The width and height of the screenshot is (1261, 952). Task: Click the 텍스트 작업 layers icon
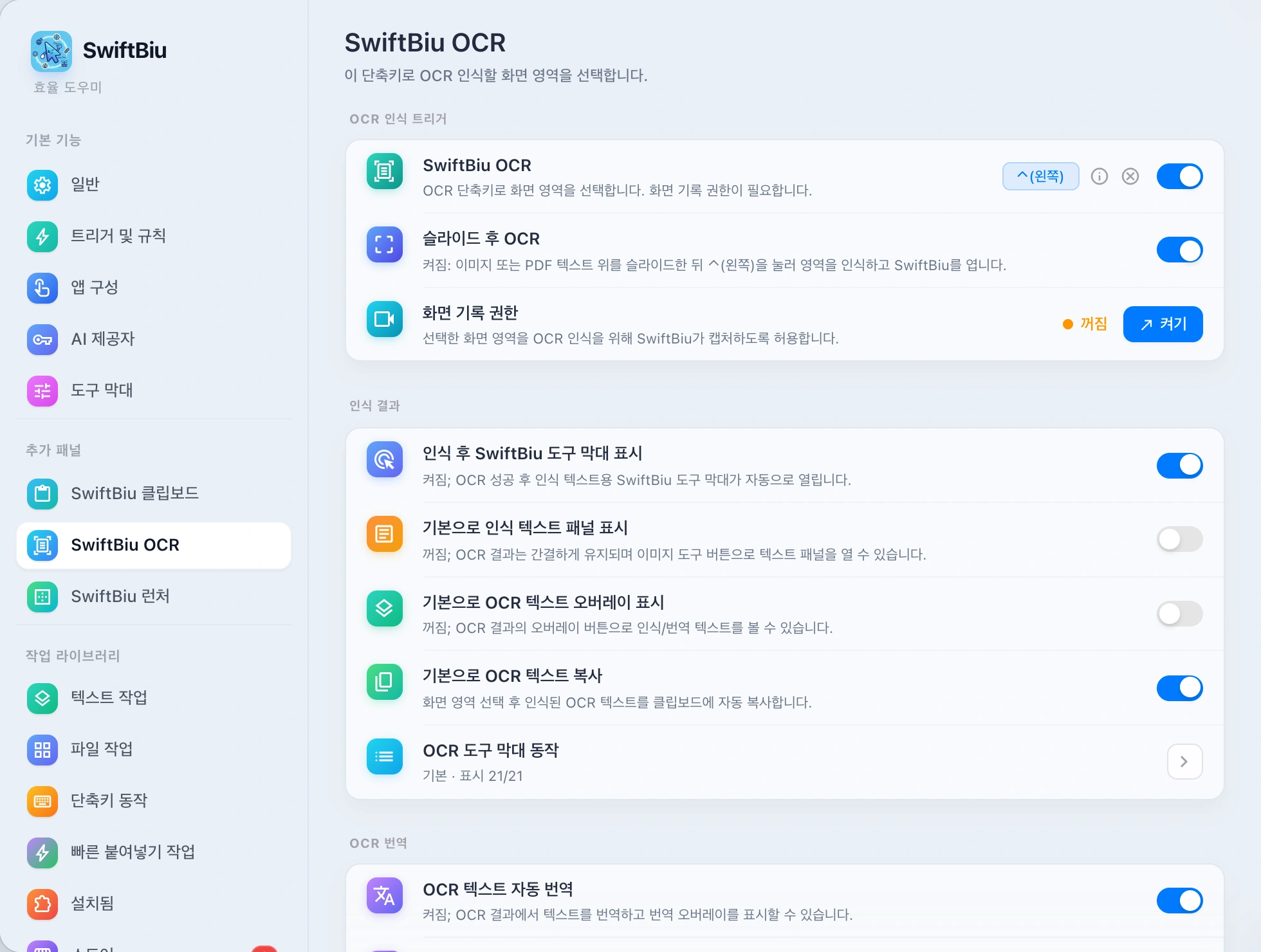[42, 699]
